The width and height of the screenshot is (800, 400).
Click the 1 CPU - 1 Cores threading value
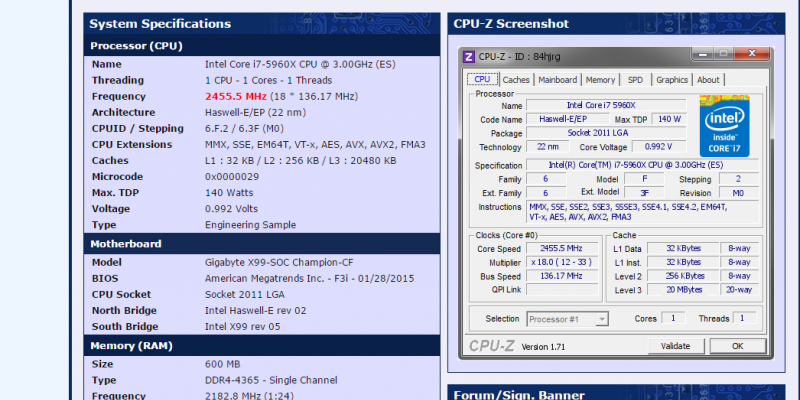point(268,80)
